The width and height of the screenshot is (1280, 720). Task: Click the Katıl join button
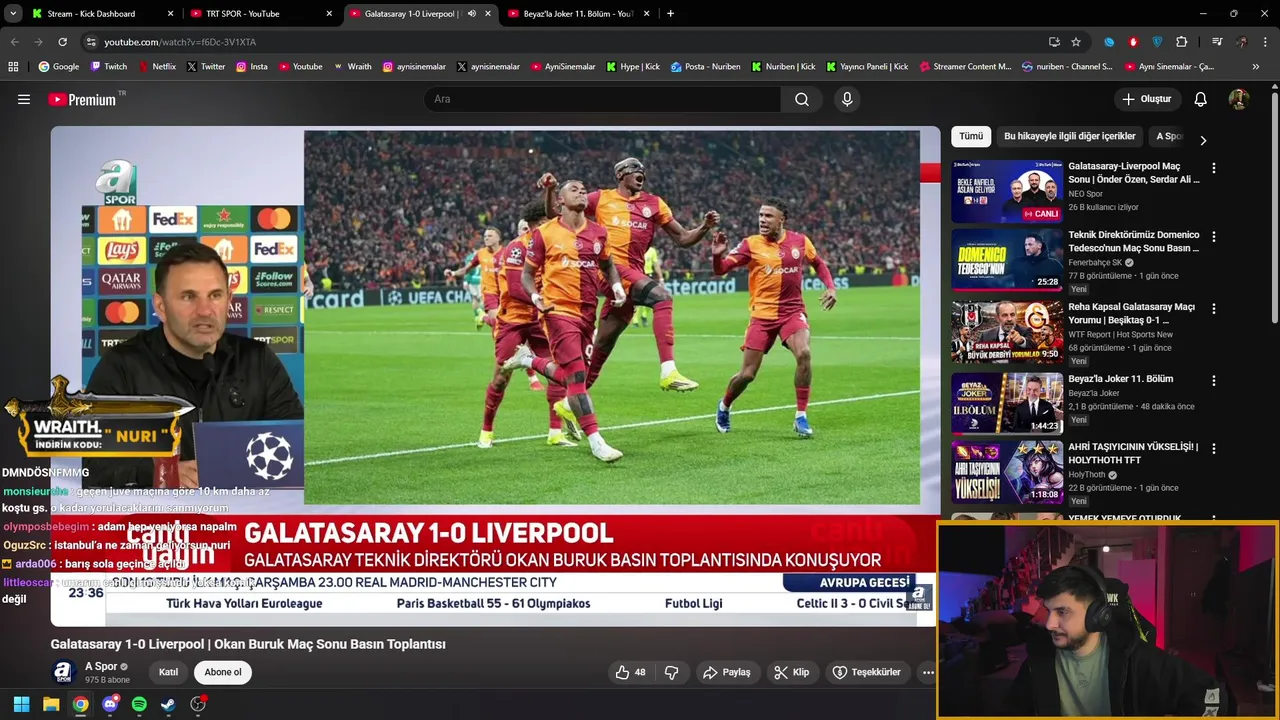(168, 672)
